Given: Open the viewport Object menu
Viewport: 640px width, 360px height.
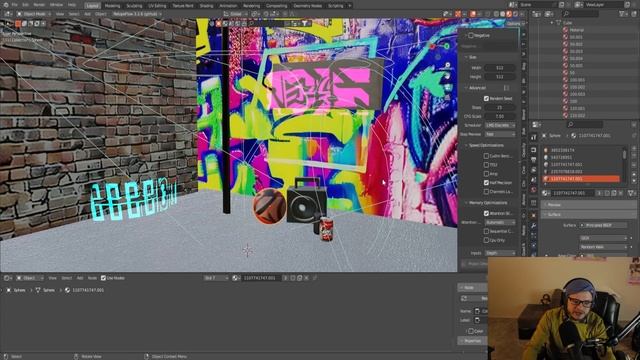Looking at the screenshot, I should pos(101,14).
